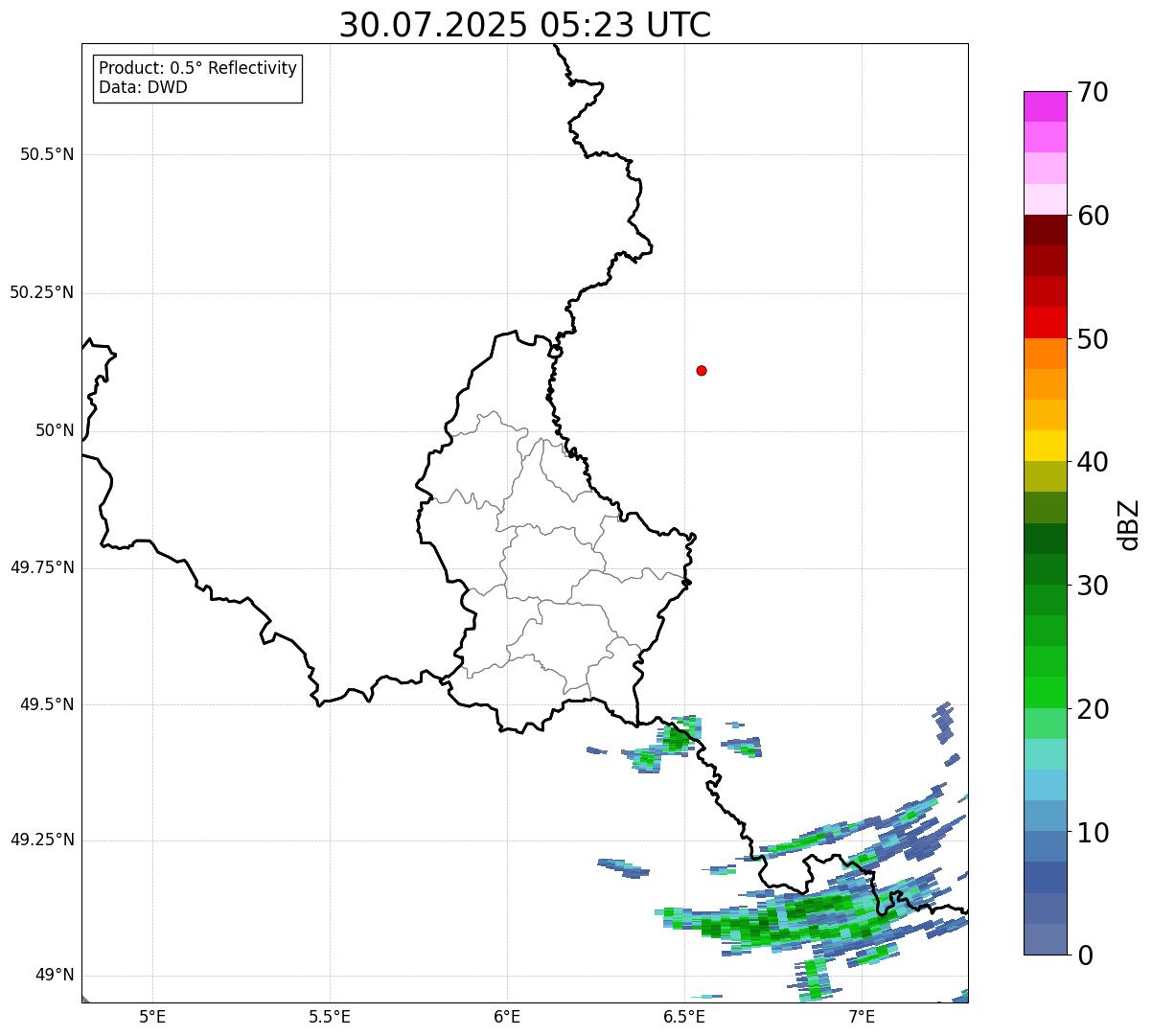Click the colorbar tick label 30

click(1092, 586)
